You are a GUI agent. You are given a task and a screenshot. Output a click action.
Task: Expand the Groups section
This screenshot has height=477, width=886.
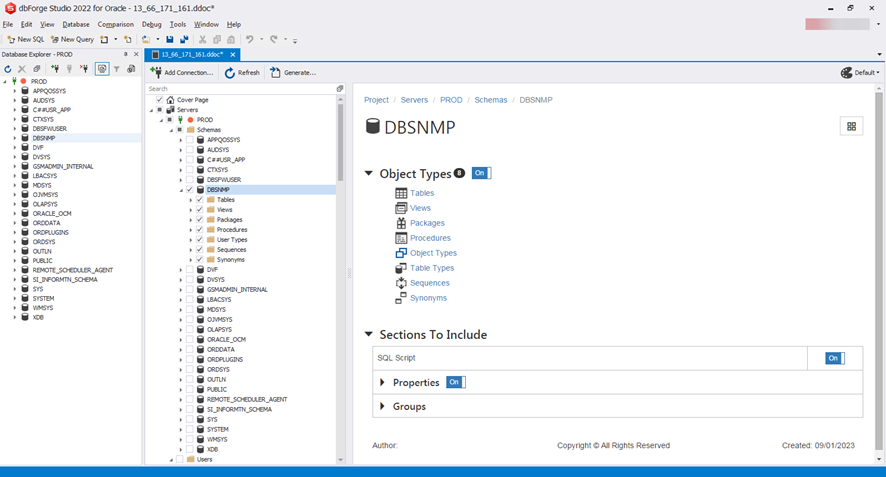coord(382,407)
